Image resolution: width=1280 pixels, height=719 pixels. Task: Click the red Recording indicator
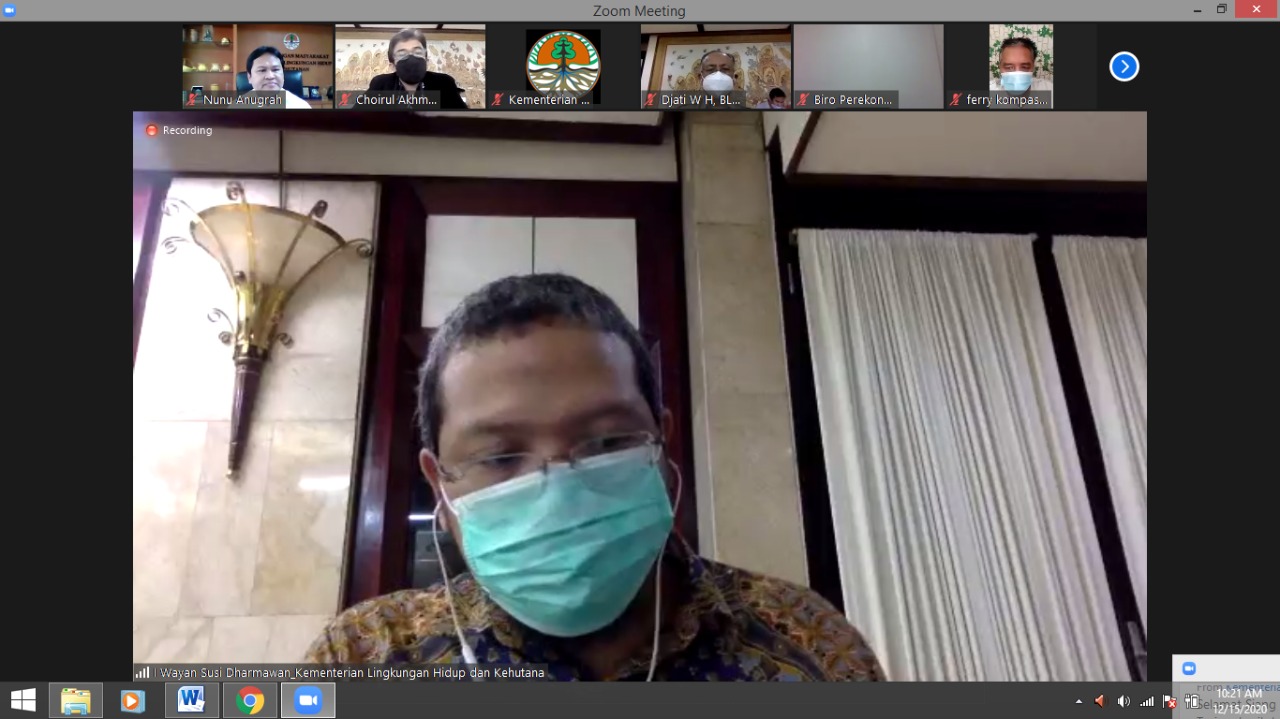(179, 130)
